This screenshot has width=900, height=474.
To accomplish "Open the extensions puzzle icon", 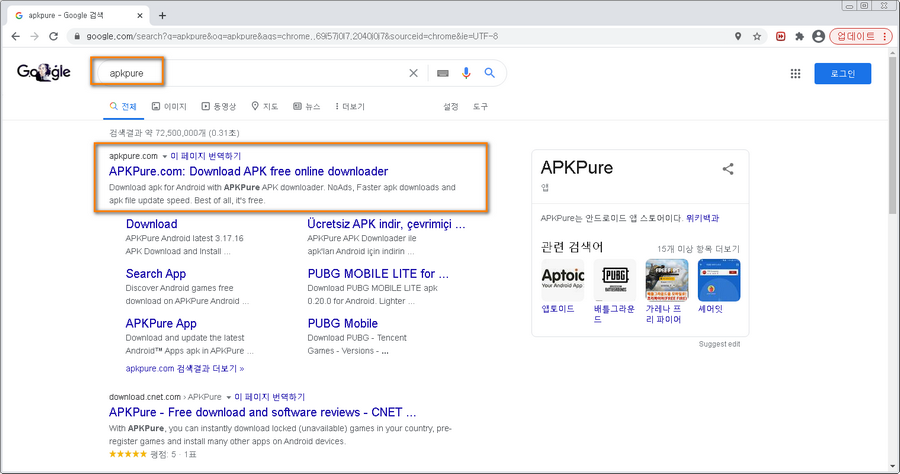I will 799,36.
